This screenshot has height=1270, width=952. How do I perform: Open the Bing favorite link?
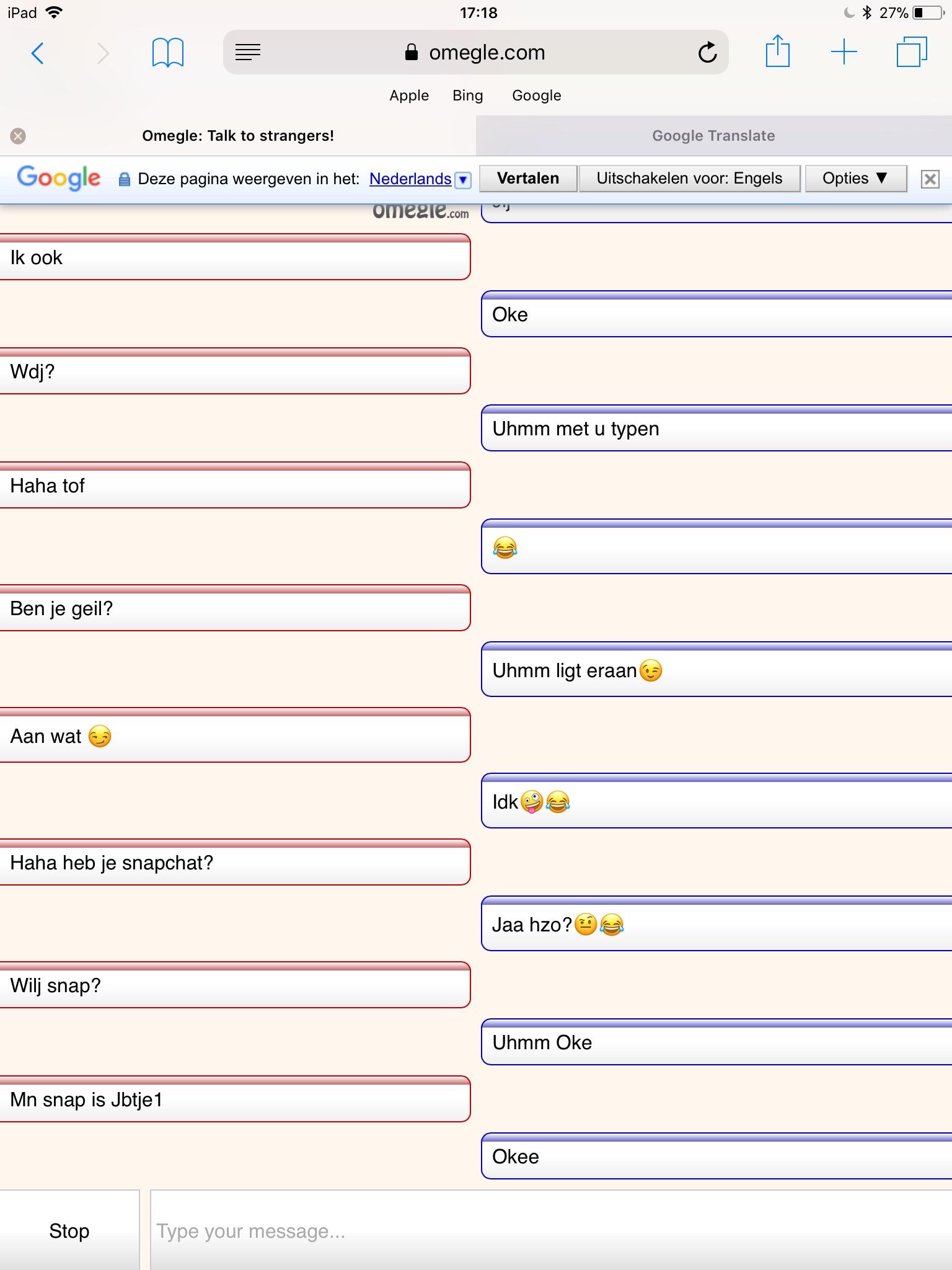pyautogui.click(x=467, y=95)
